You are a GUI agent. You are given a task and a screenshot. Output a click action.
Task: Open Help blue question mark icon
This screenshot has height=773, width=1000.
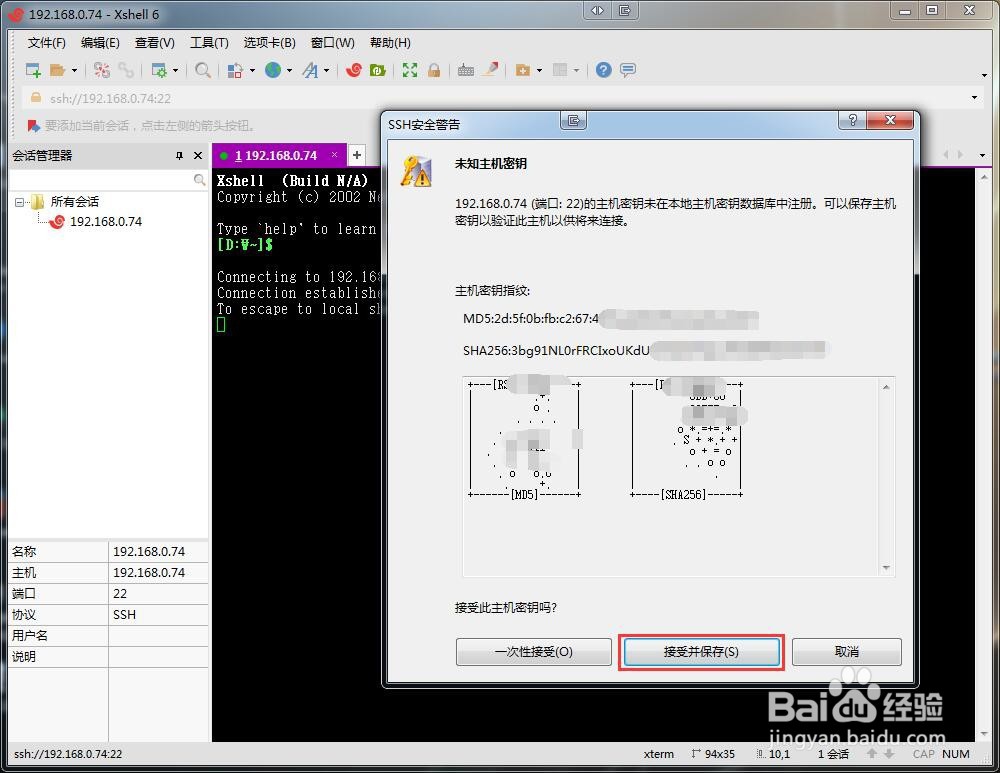coord(603,70)
